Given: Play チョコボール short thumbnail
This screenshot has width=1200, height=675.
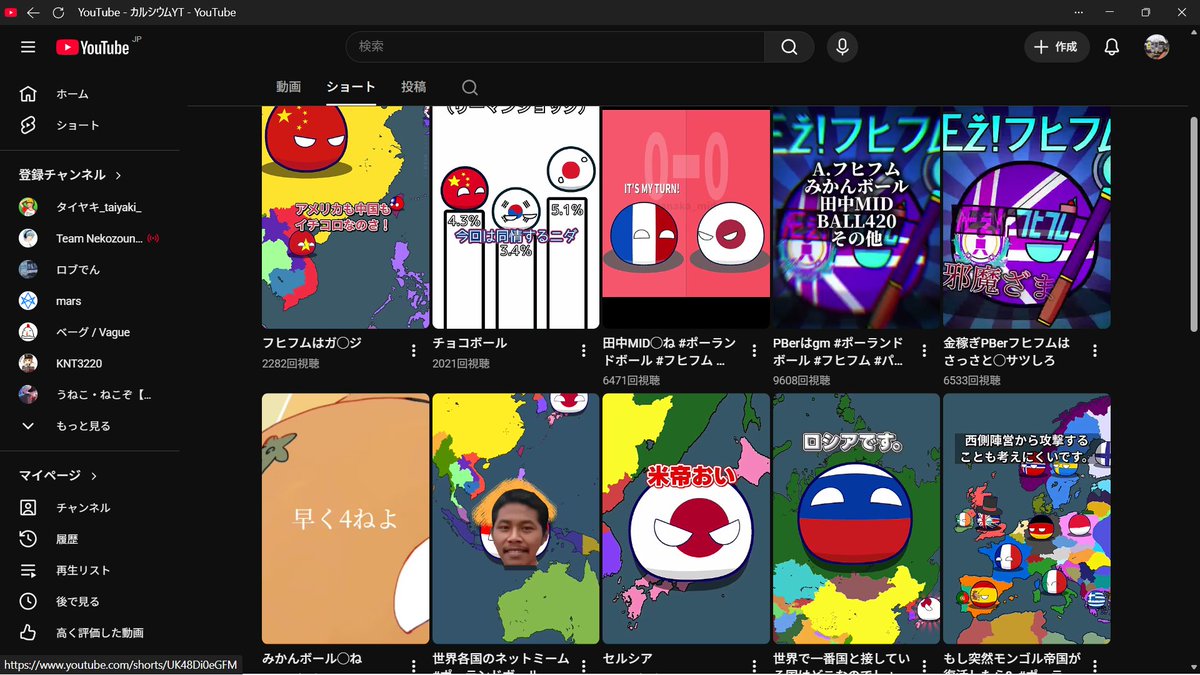Looking at the screenshot, I should 516,217.
